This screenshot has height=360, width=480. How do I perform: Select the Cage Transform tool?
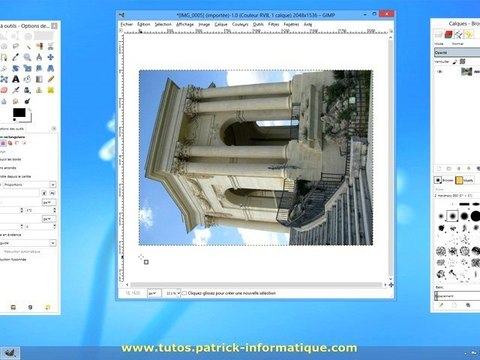[x=4, y=79]
